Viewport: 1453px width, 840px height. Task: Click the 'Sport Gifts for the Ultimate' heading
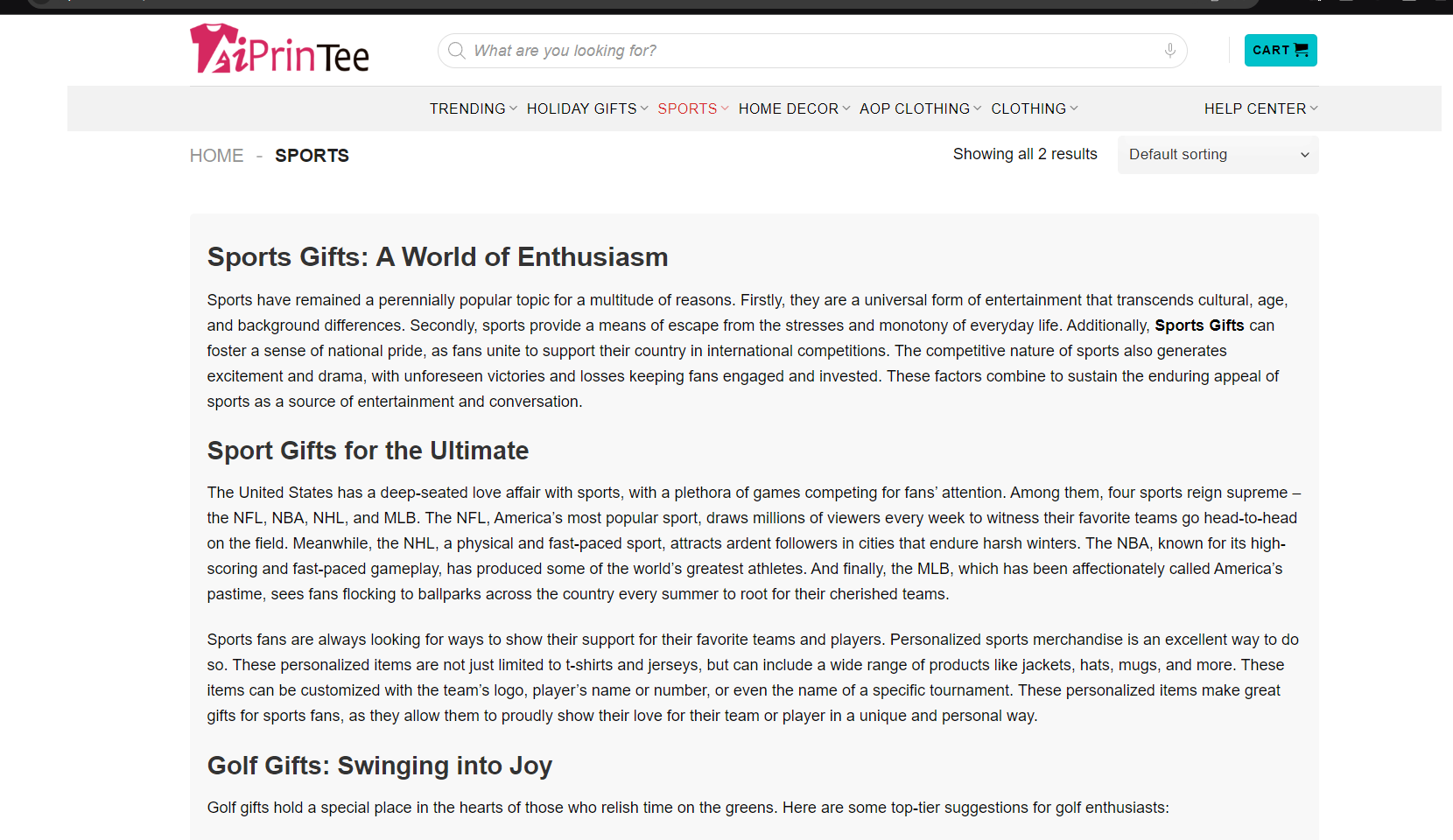click(x=368, y=451)
